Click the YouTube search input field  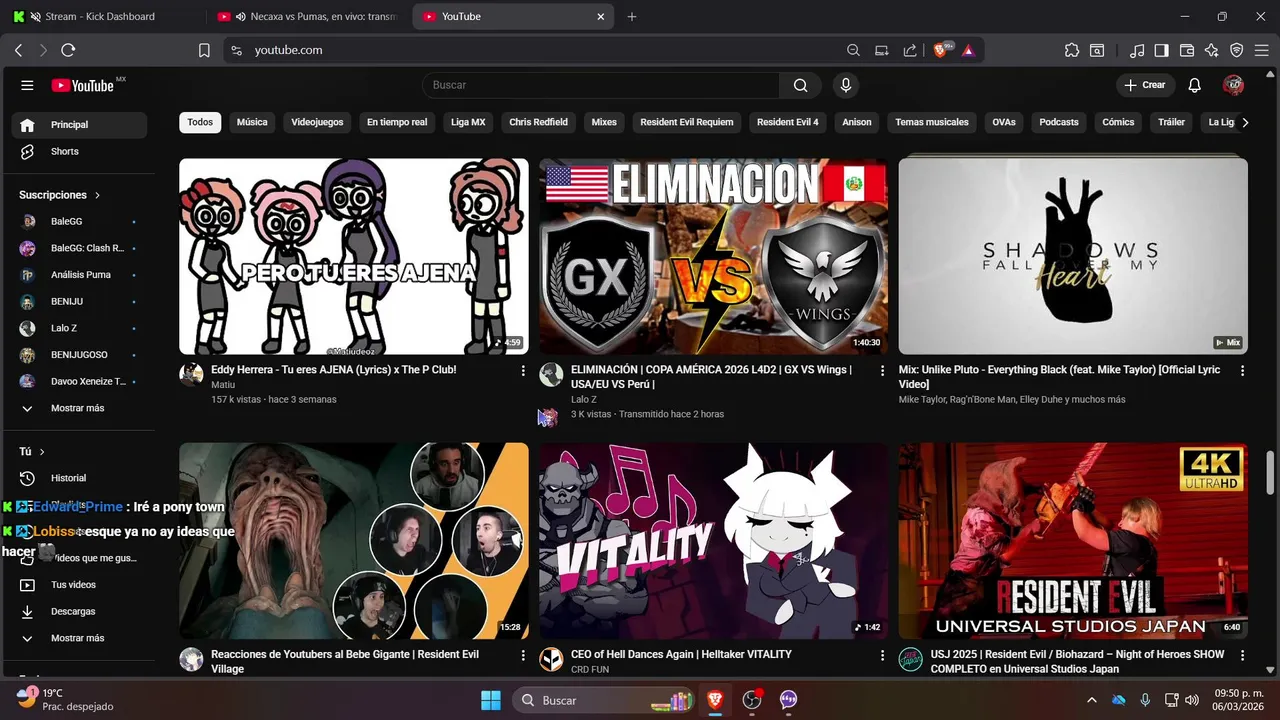point(601,85)
